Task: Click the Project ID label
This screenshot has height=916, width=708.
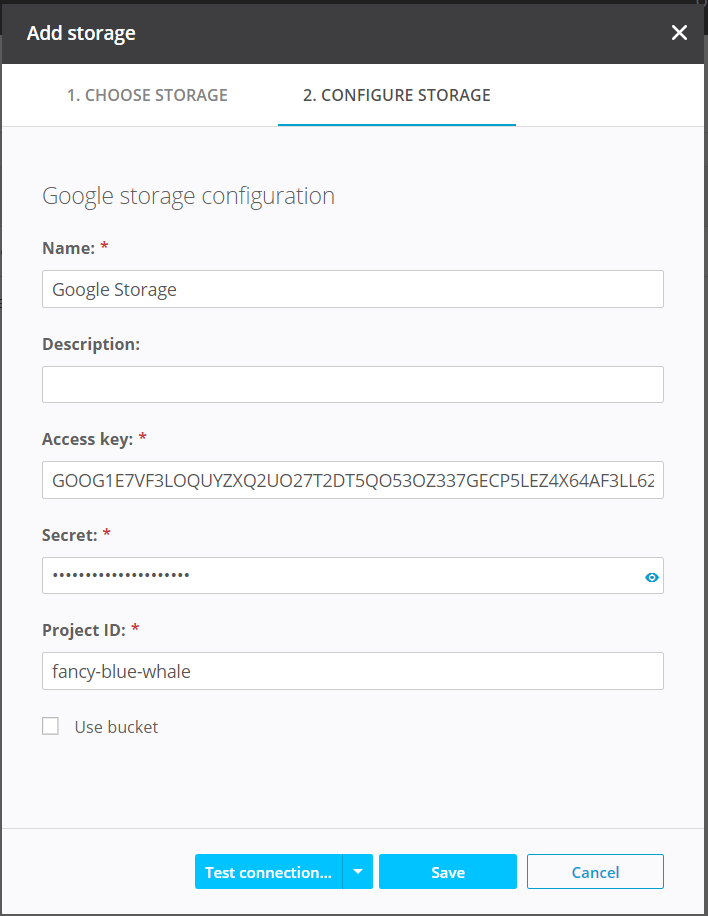Action: point(84,630)
